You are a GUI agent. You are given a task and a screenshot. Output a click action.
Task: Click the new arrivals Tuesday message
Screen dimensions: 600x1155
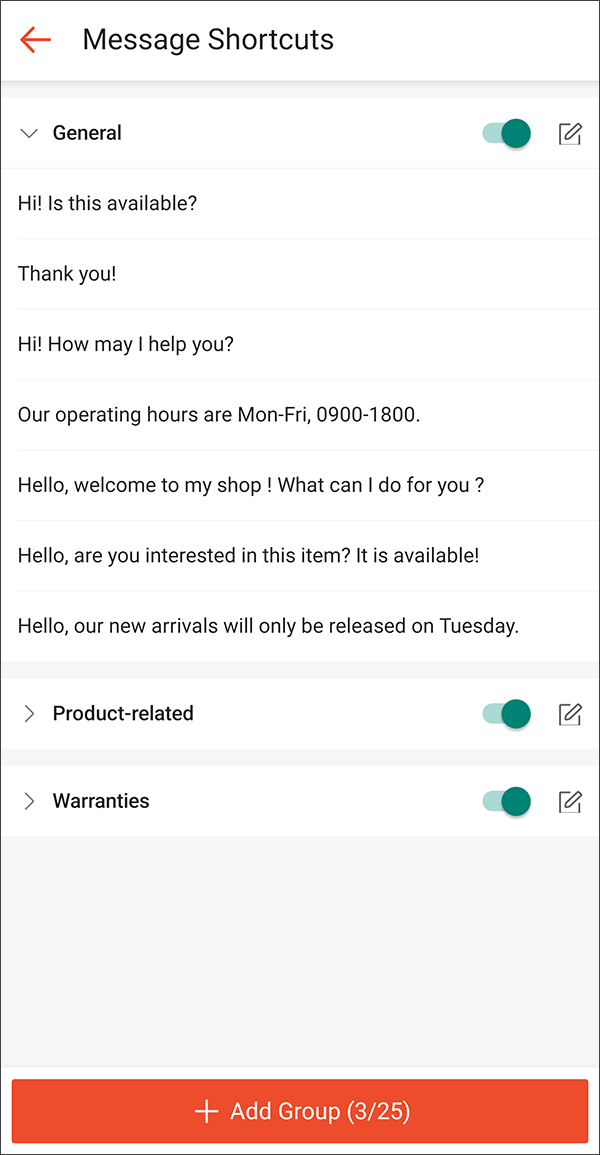click(x=267, y=625)
